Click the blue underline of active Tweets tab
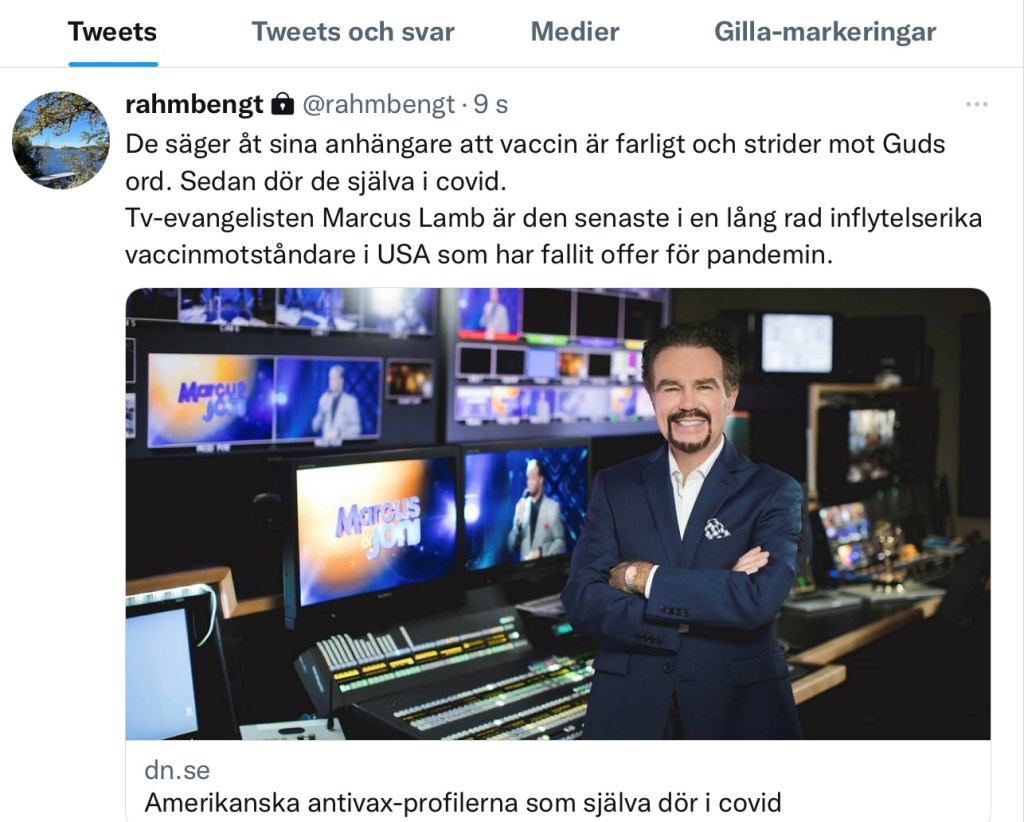 (113, 64)
